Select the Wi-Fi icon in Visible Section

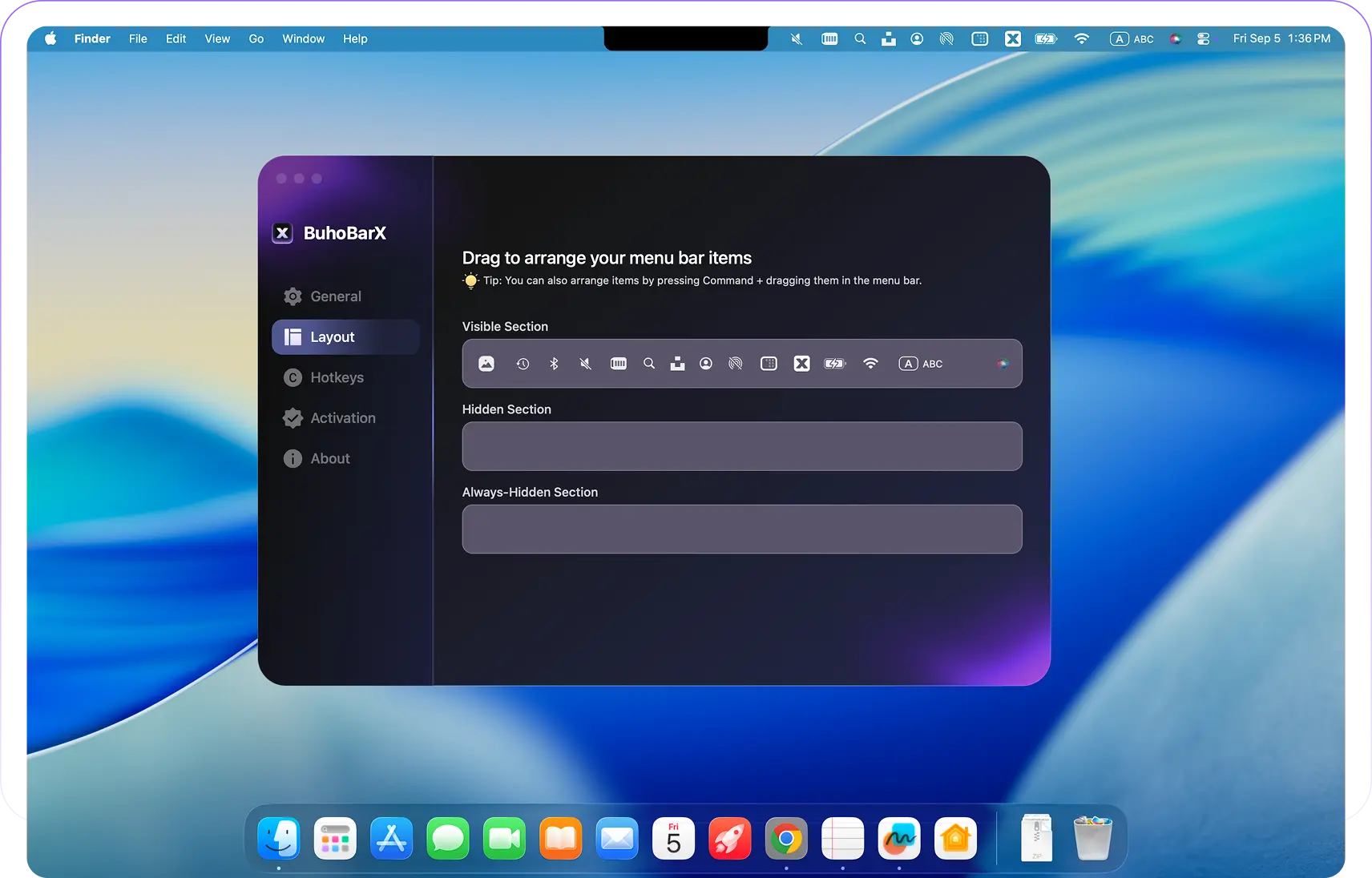click(870, 364)
